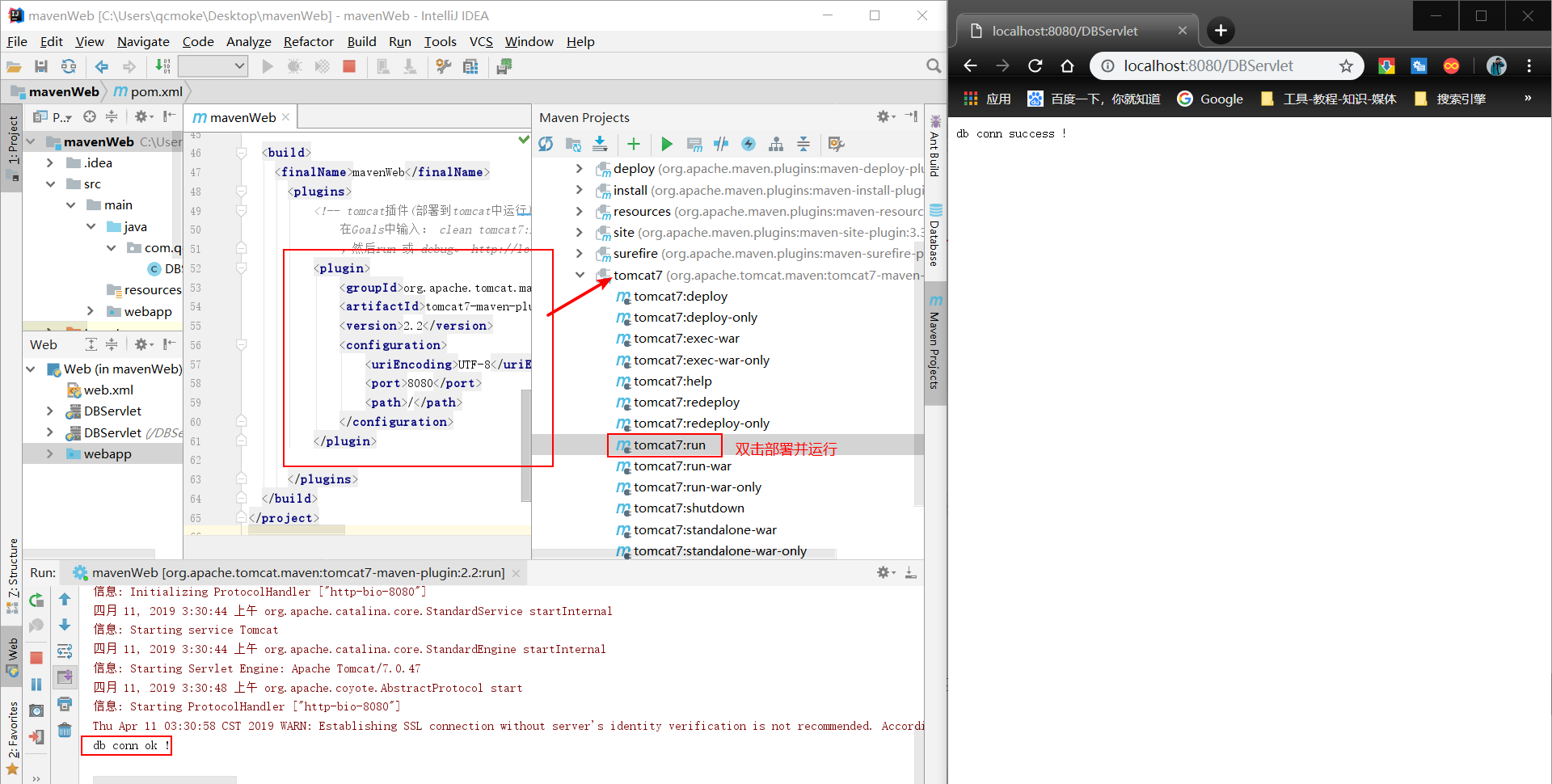Click the Synchronize icon in main toolbar
1552x784 pixels.
click(69, 66)
